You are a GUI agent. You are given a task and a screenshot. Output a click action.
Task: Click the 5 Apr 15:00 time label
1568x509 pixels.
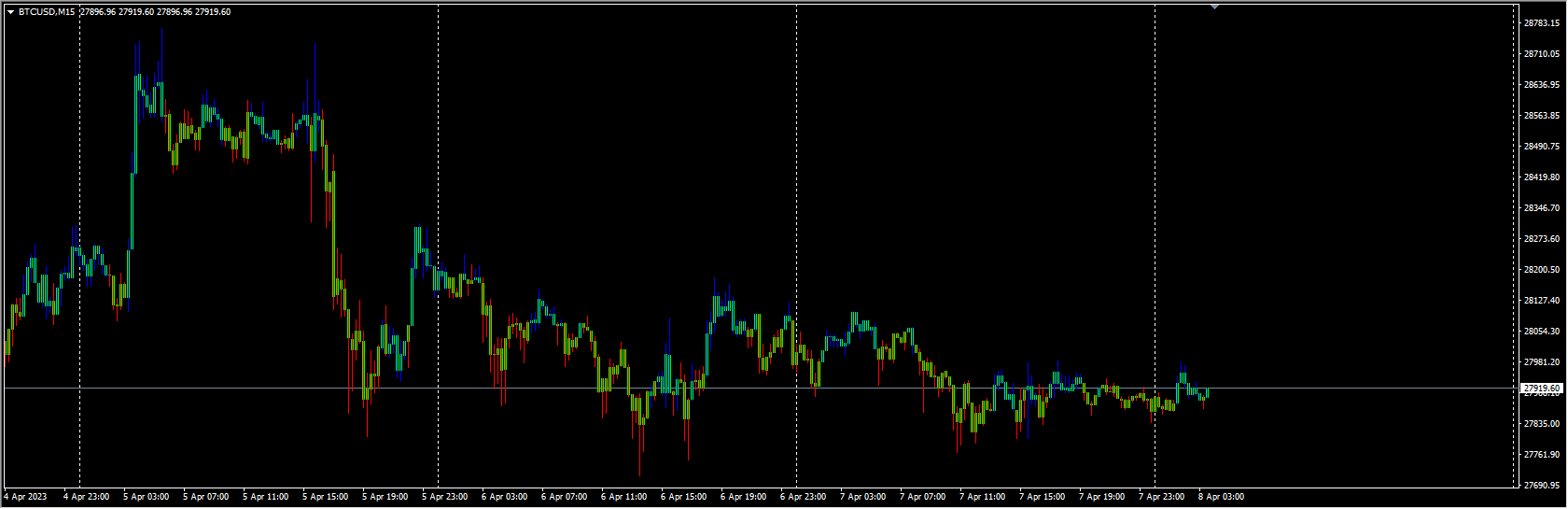pyautogui.click(x=325, y=497)
